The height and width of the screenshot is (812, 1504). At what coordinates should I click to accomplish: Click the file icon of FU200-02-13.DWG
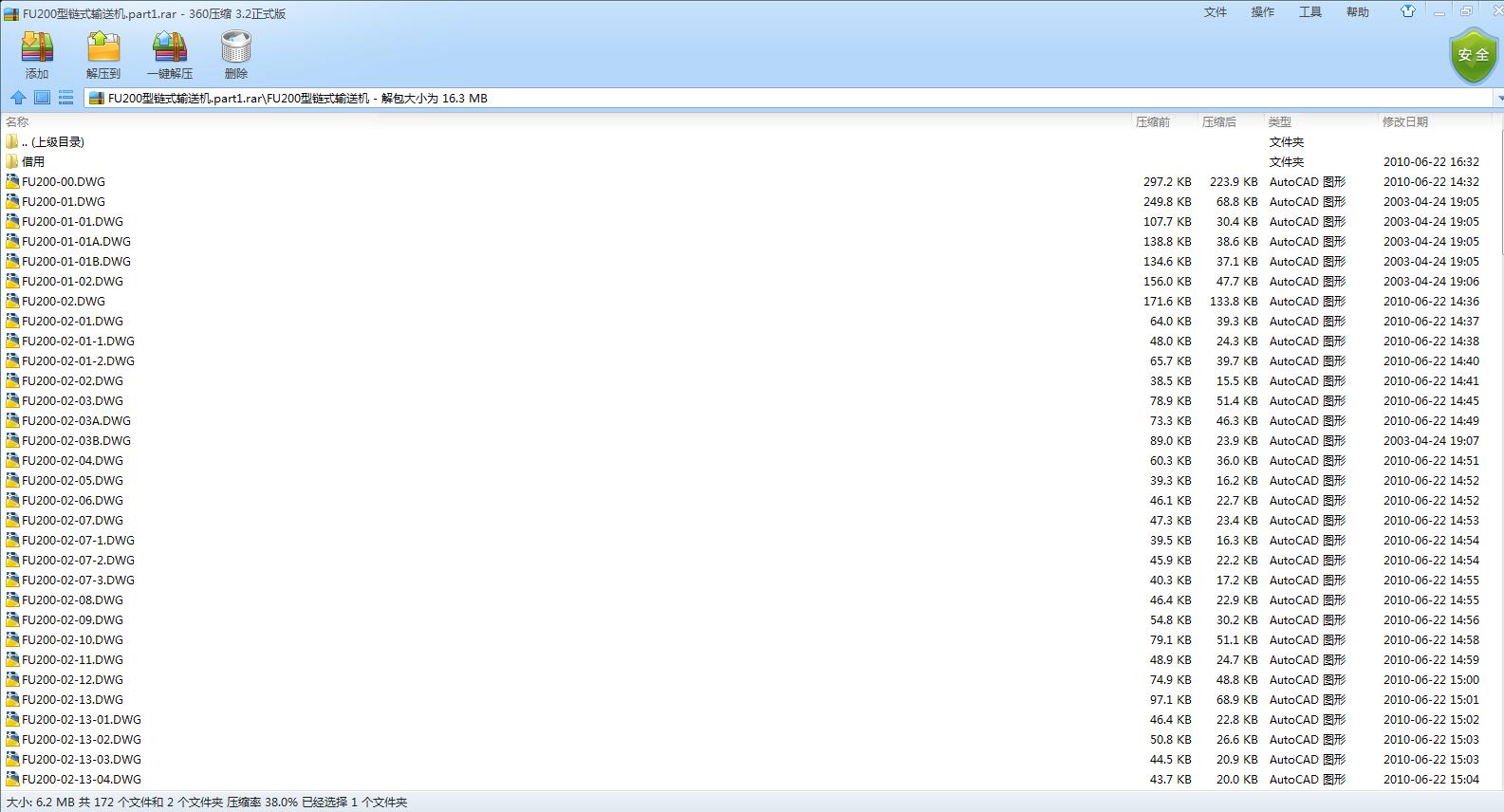tap(12, 699)
